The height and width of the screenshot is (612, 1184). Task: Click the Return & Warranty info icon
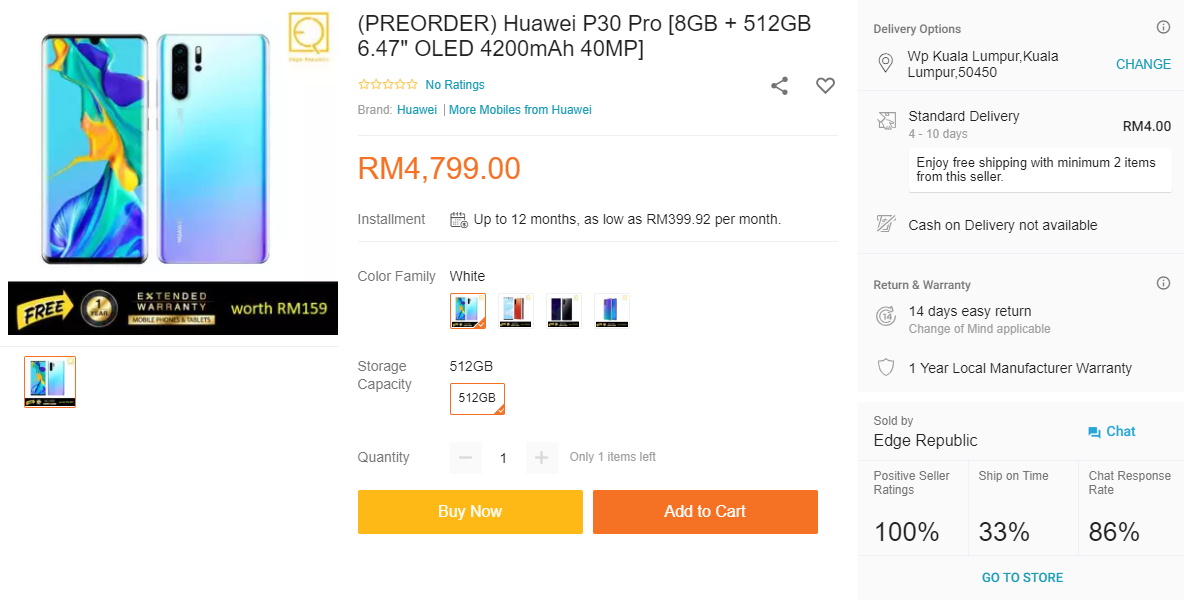click(x=1163, y=284)
